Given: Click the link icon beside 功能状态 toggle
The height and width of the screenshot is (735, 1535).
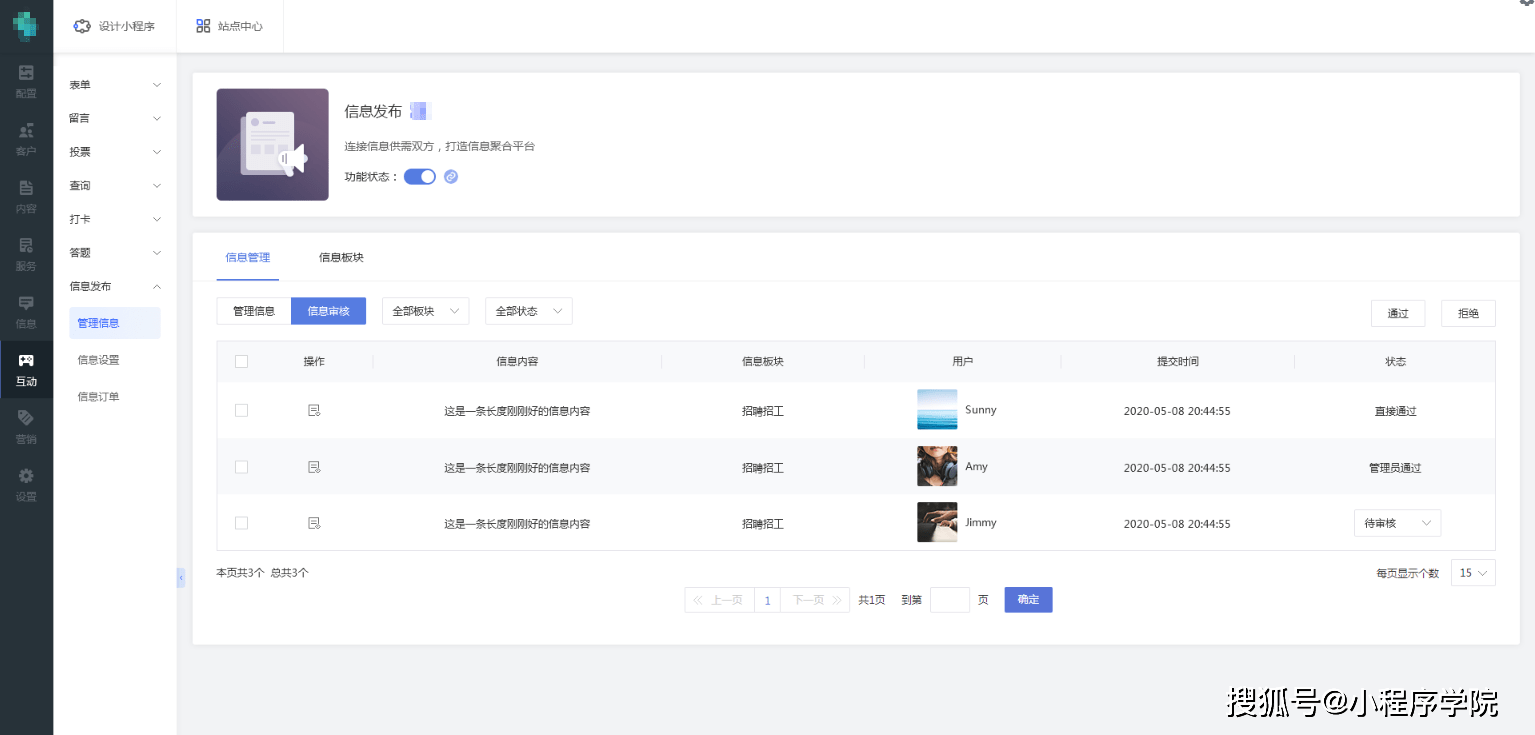Looking at the screenshot, I should coord(451,177).
